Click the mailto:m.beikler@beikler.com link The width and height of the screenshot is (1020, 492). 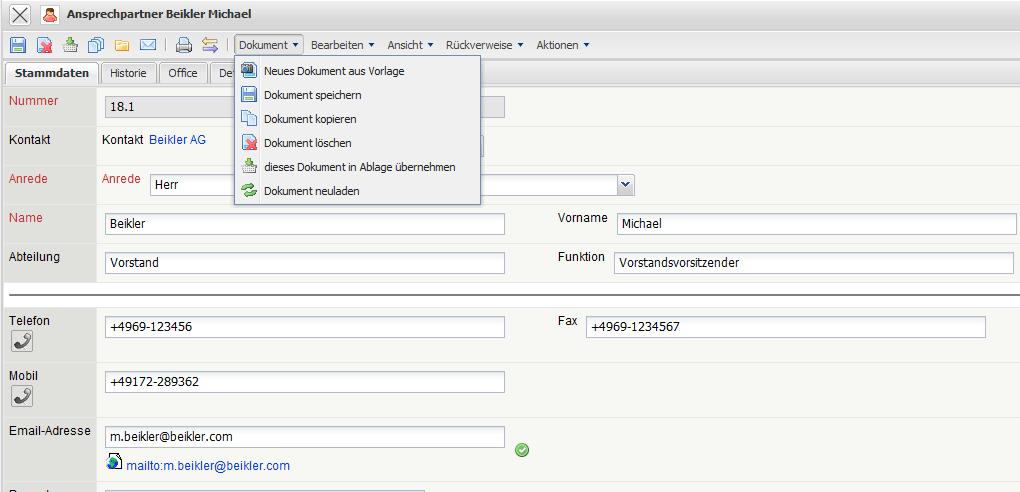[208, 466]
